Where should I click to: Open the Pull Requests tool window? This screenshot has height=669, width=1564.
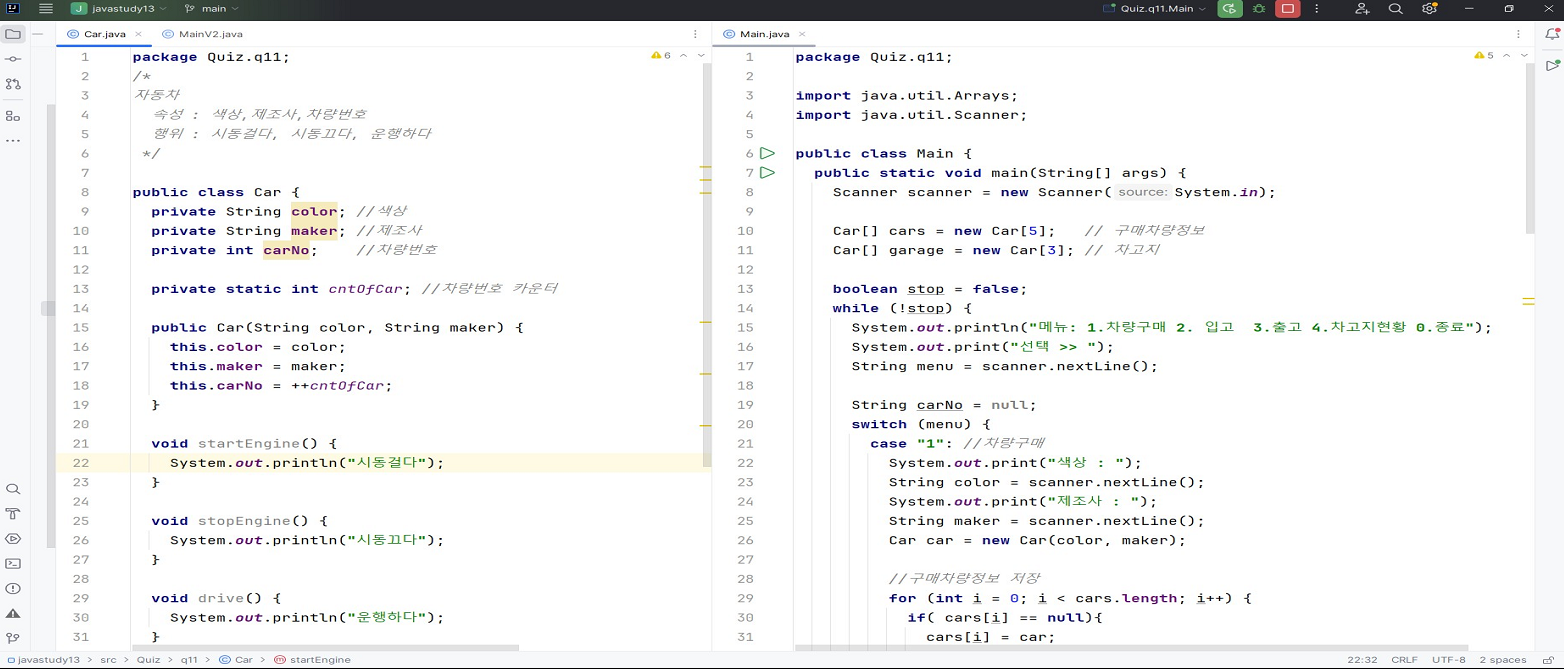coord(13,84)
